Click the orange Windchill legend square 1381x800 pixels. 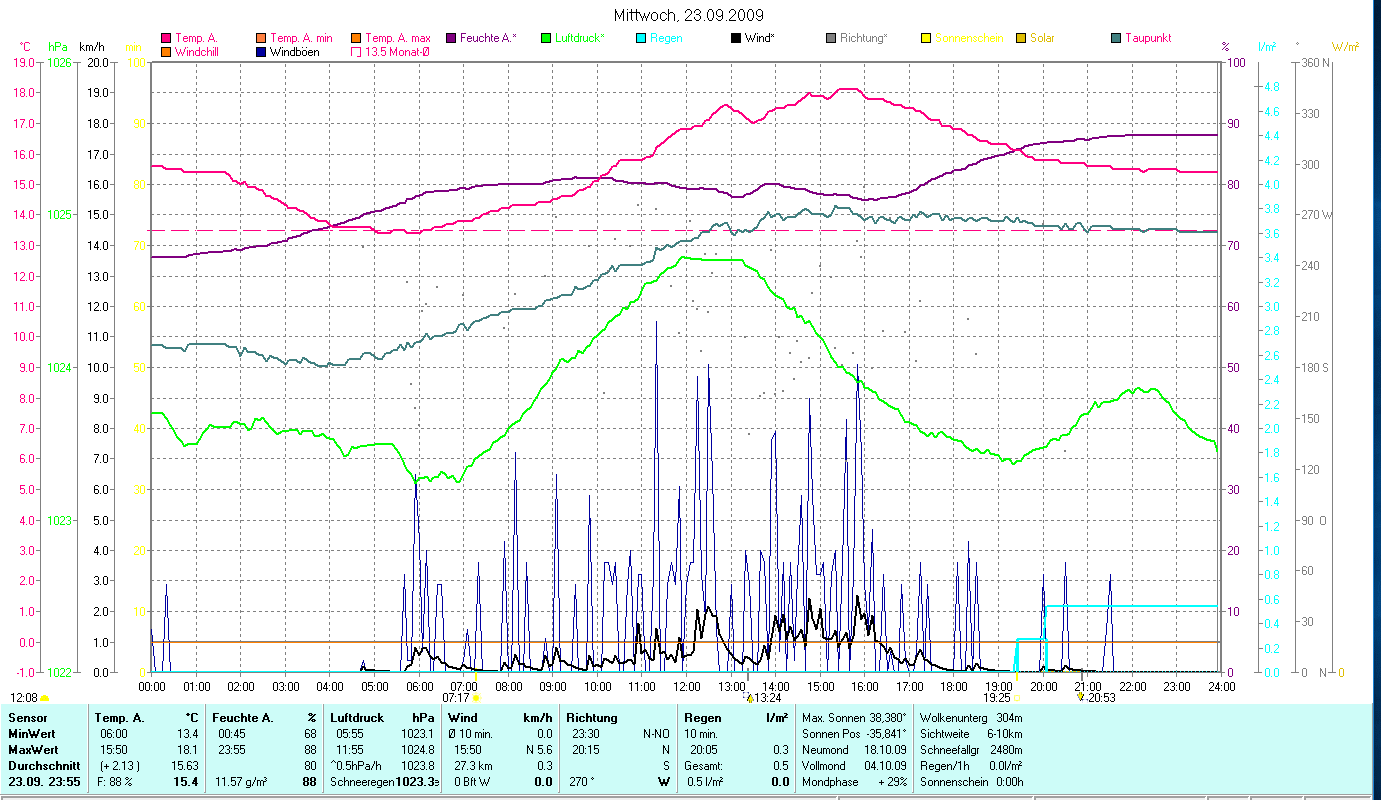[x=166, y=52]
